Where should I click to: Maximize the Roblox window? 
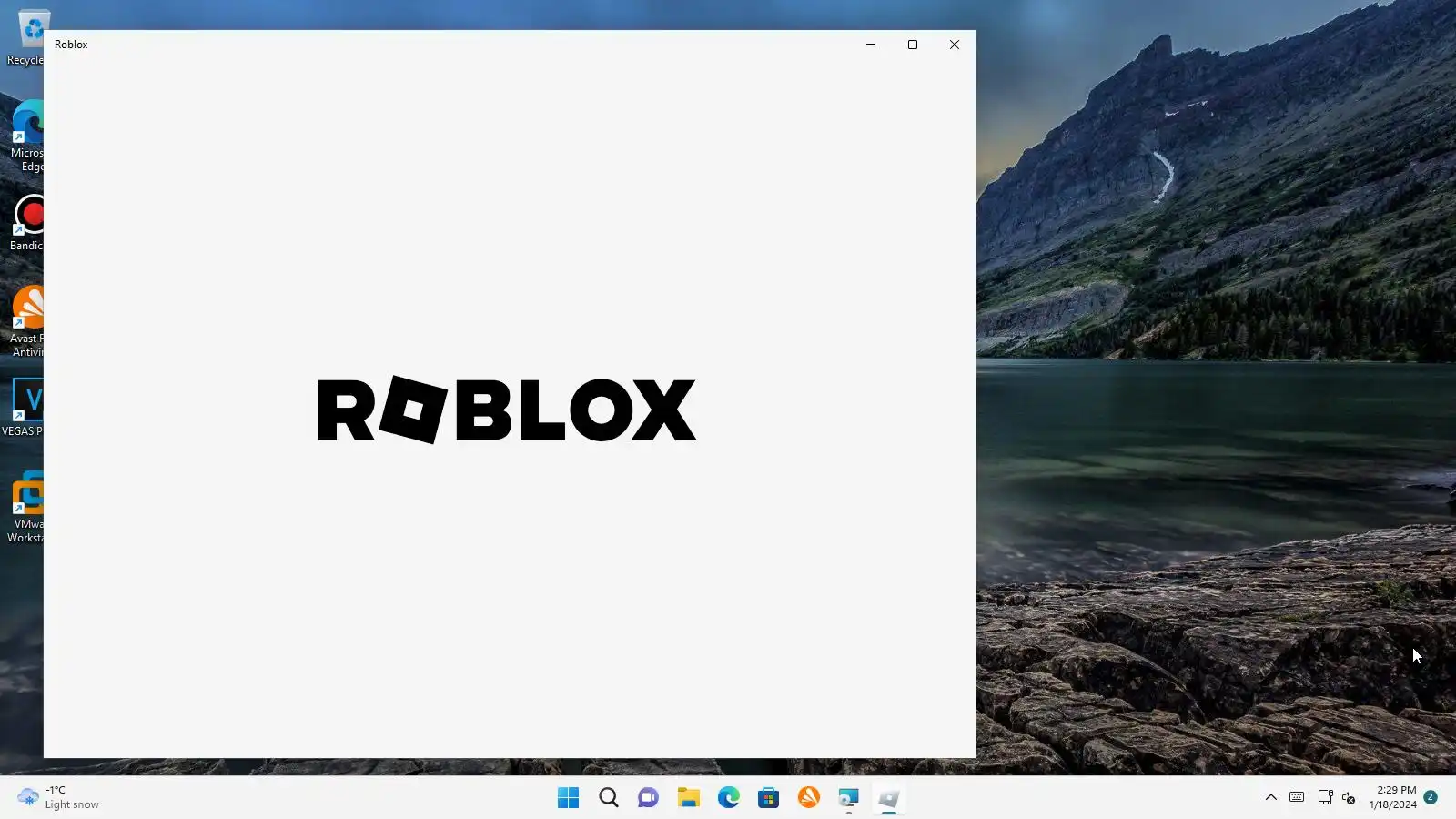[913, 45]
